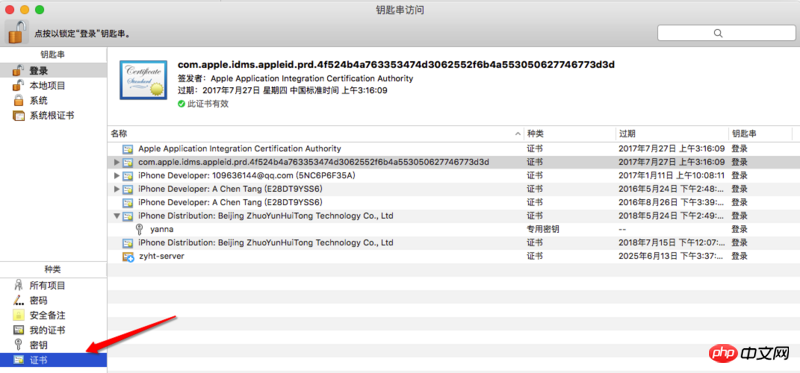This screenshot has height=373, width=800.
Task: Click the 密码 pencil icon
Action: click(18, 301)
